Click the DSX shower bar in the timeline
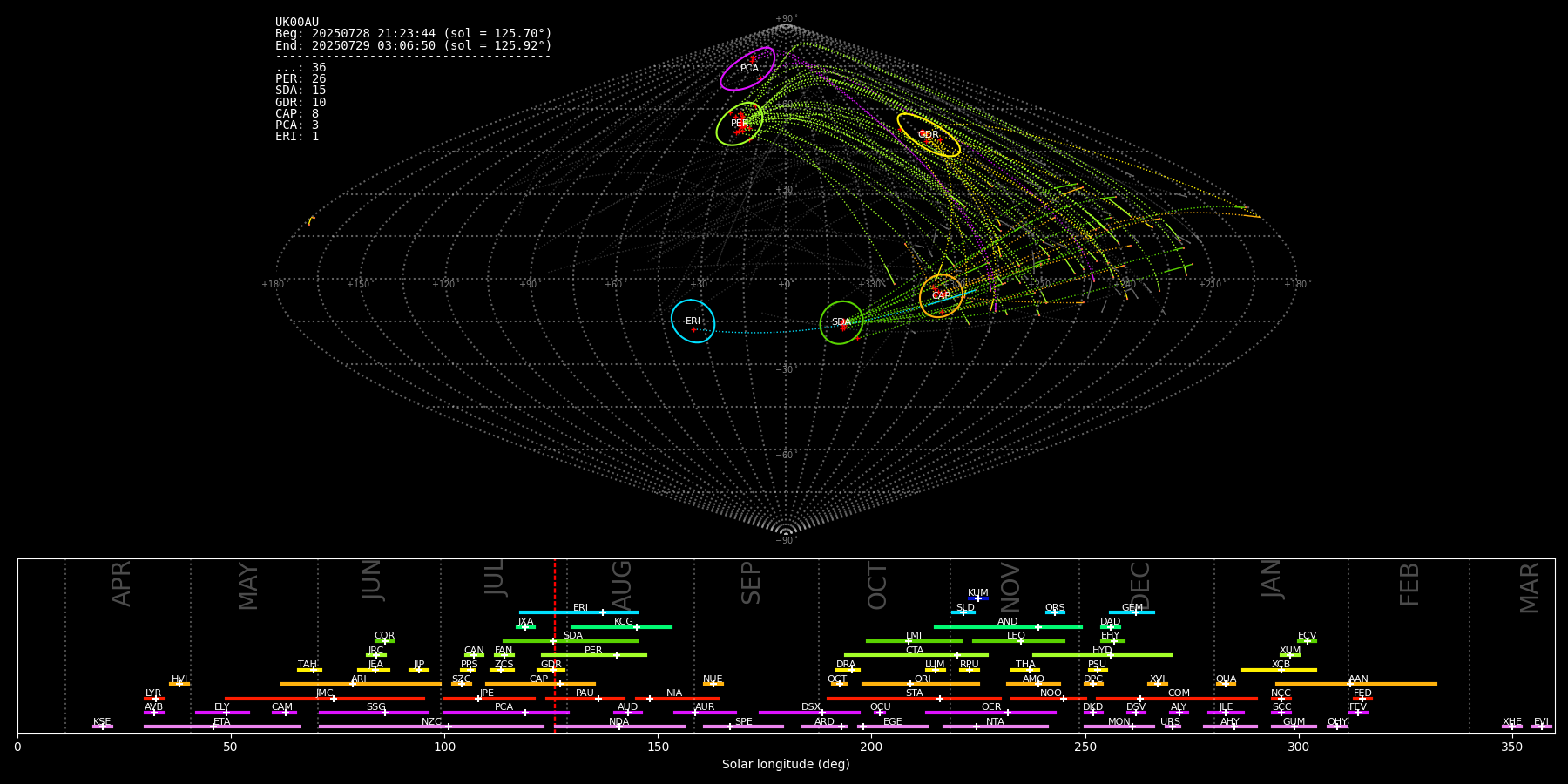This screenshot has height=784, width=1568. pyautogui.click(x=809, y=713)
